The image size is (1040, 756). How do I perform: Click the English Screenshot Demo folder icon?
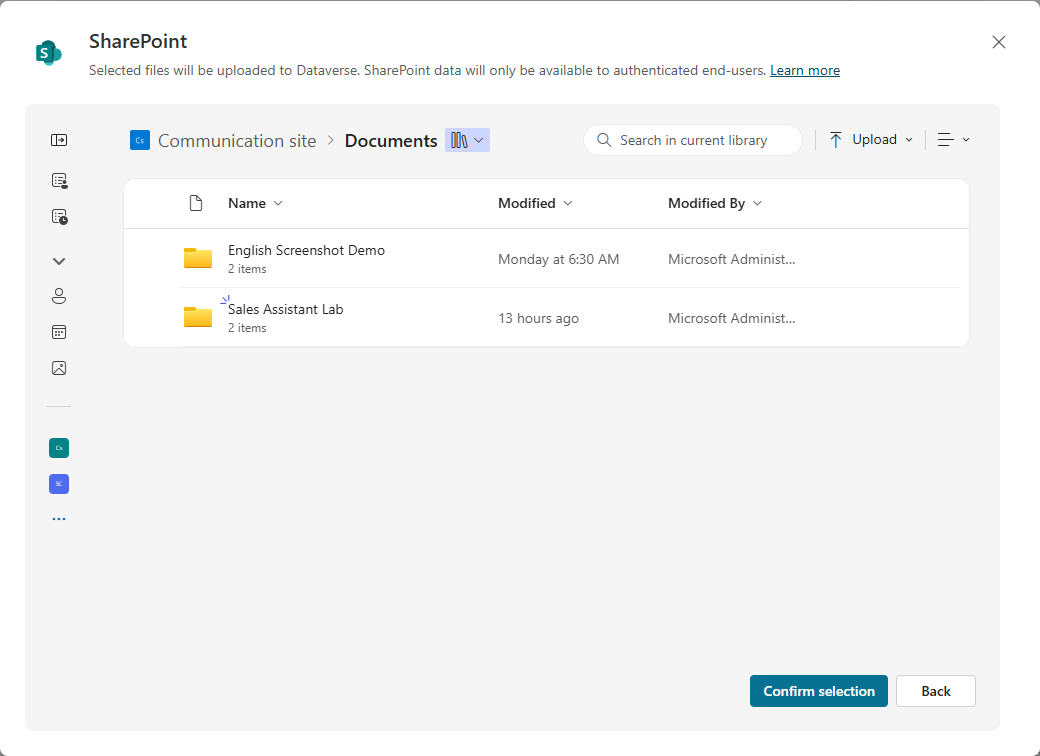198,258
